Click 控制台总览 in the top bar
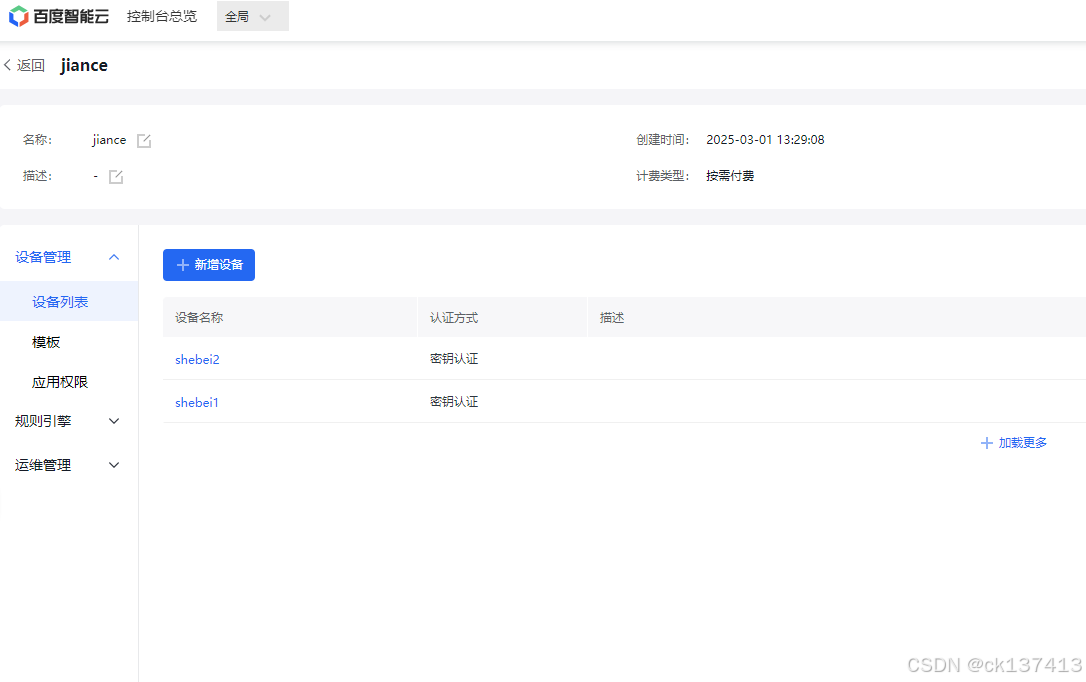This screenshot has height=682, width=1086. tap(162, 16)
